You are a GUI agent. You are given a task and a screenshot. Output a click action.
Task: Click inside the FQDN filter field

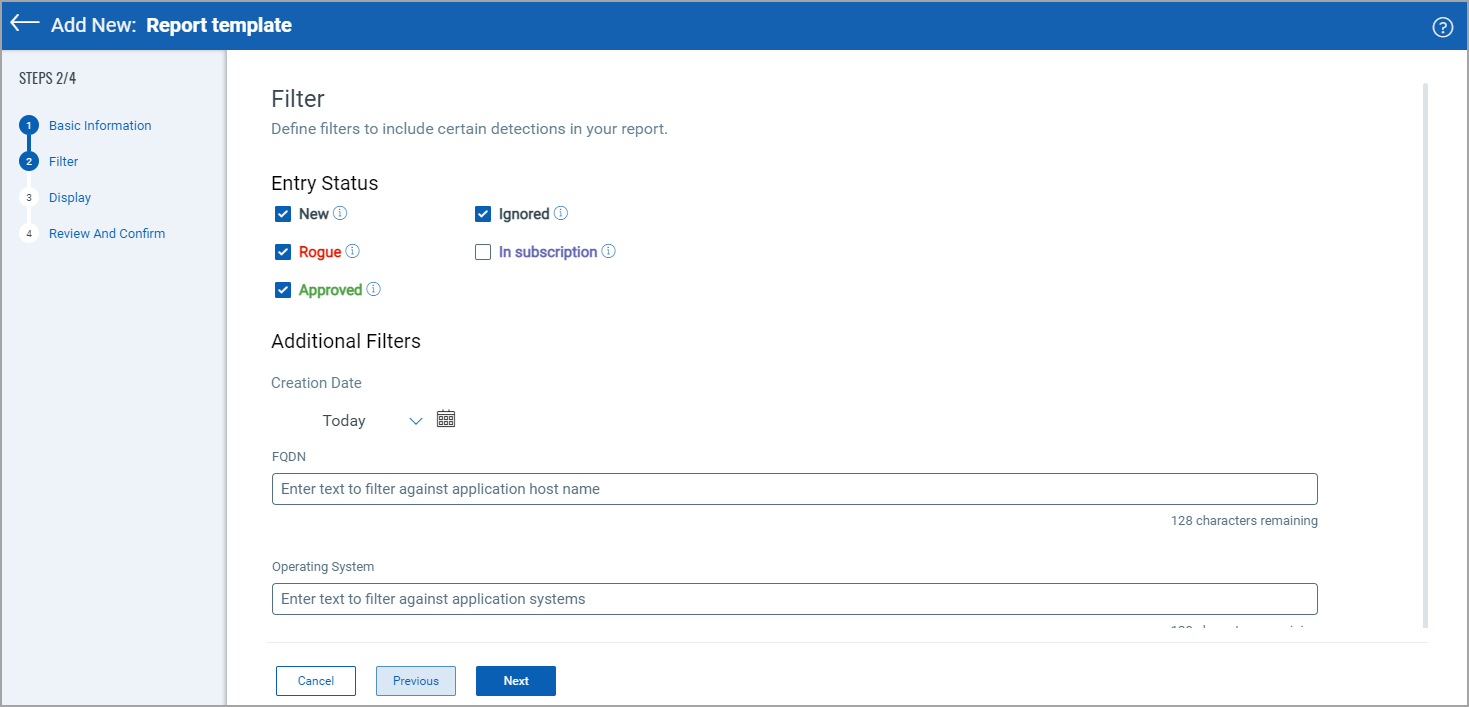(x=794, y=489)
